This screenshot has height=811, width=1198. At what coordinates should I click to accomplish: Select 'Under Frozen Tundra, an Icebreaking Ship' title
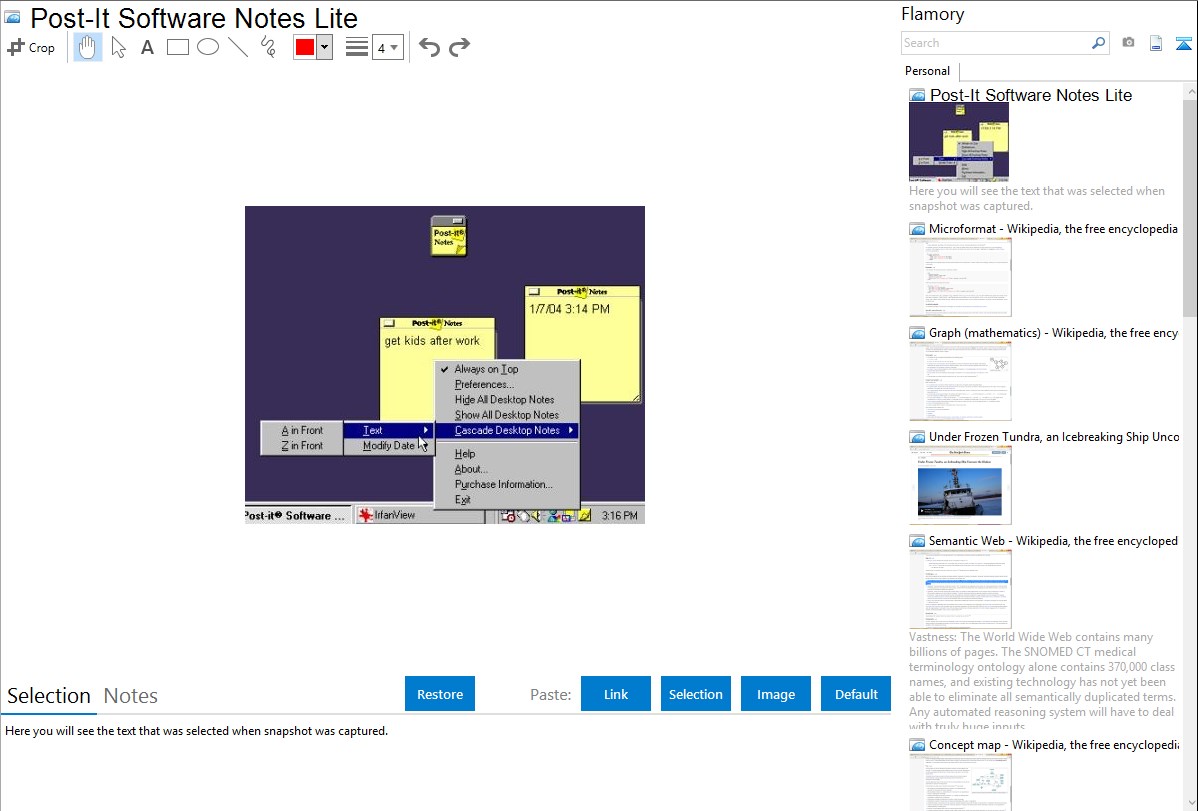click(x=1054, y=436)
